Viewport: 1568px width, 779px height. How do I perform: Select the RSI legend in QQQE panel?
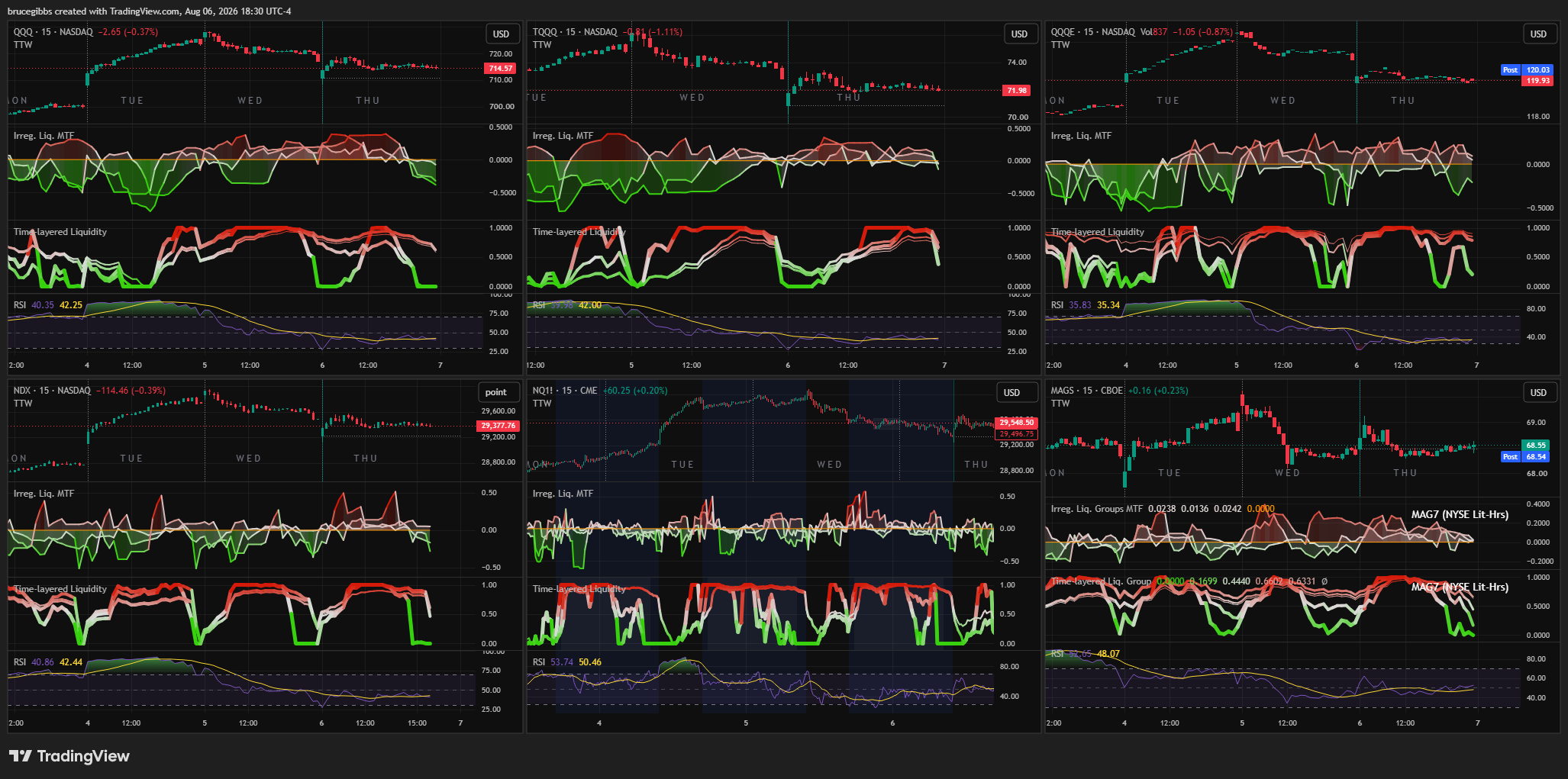point(1057,305)
